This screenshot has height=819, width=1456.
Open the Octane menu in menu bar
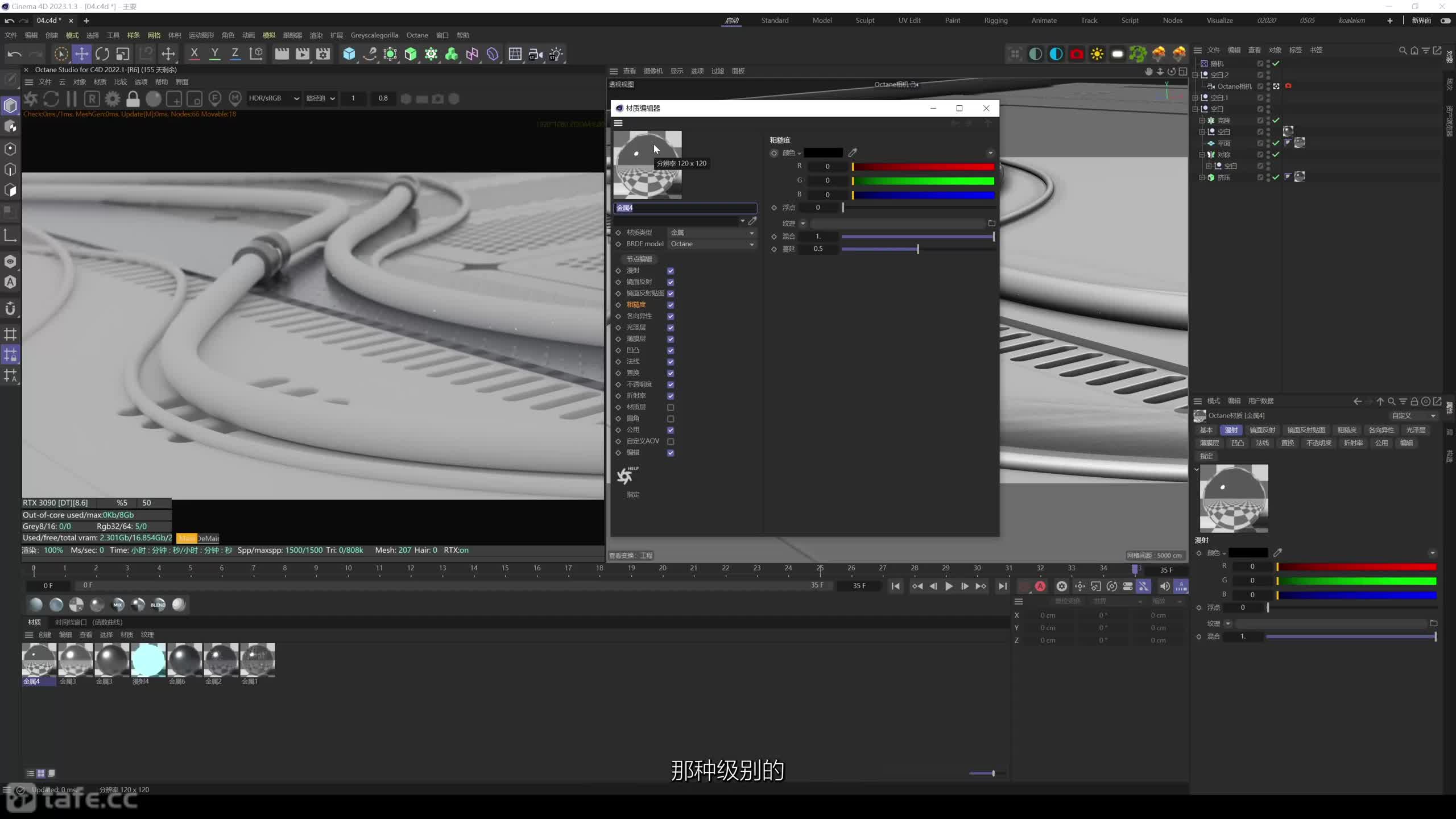click(x=417, y=35)
